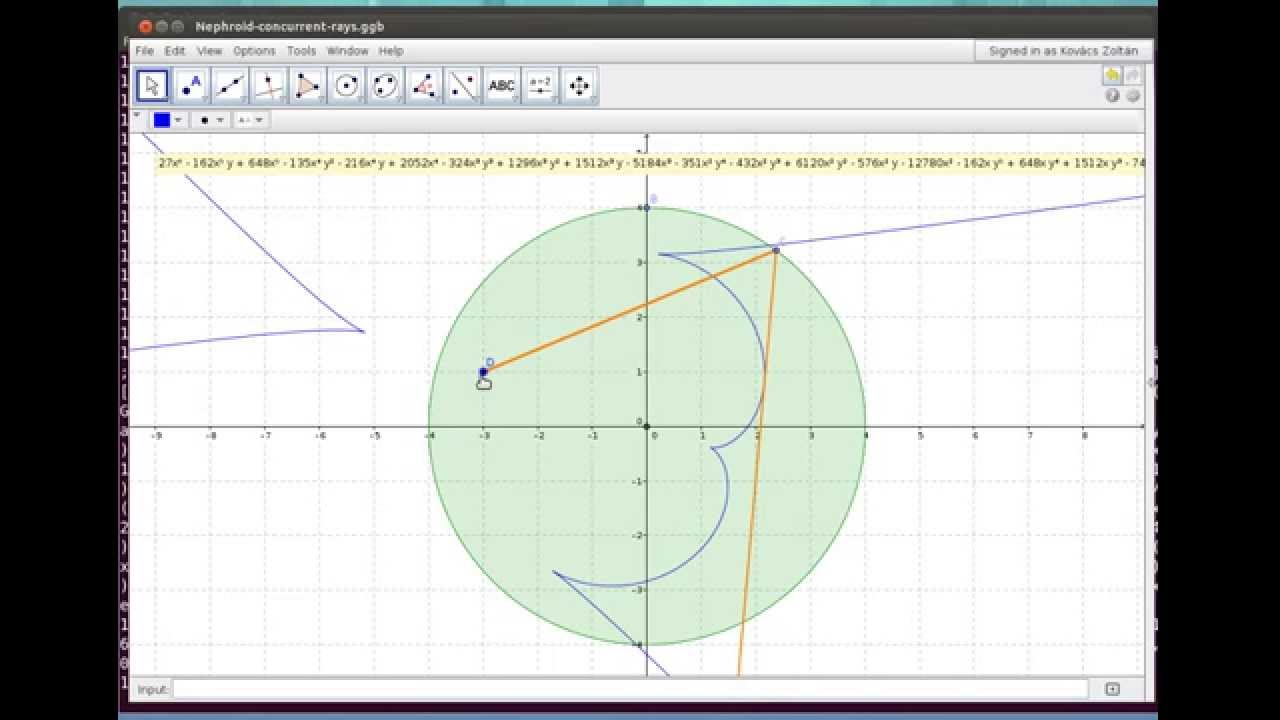
Task: Expand the color dropdown arrow
Action: tap(178, 120)
